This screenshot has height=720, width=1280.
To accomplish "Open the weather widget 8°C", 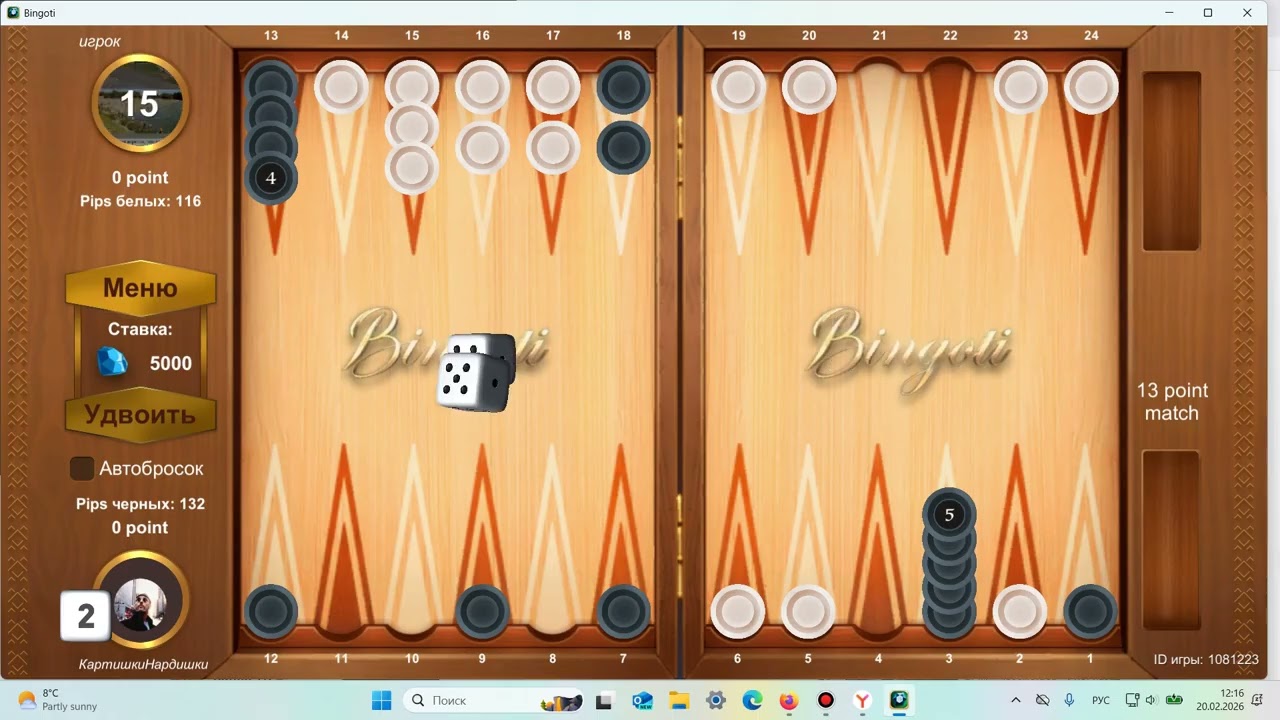I will (x=58, y=700).
